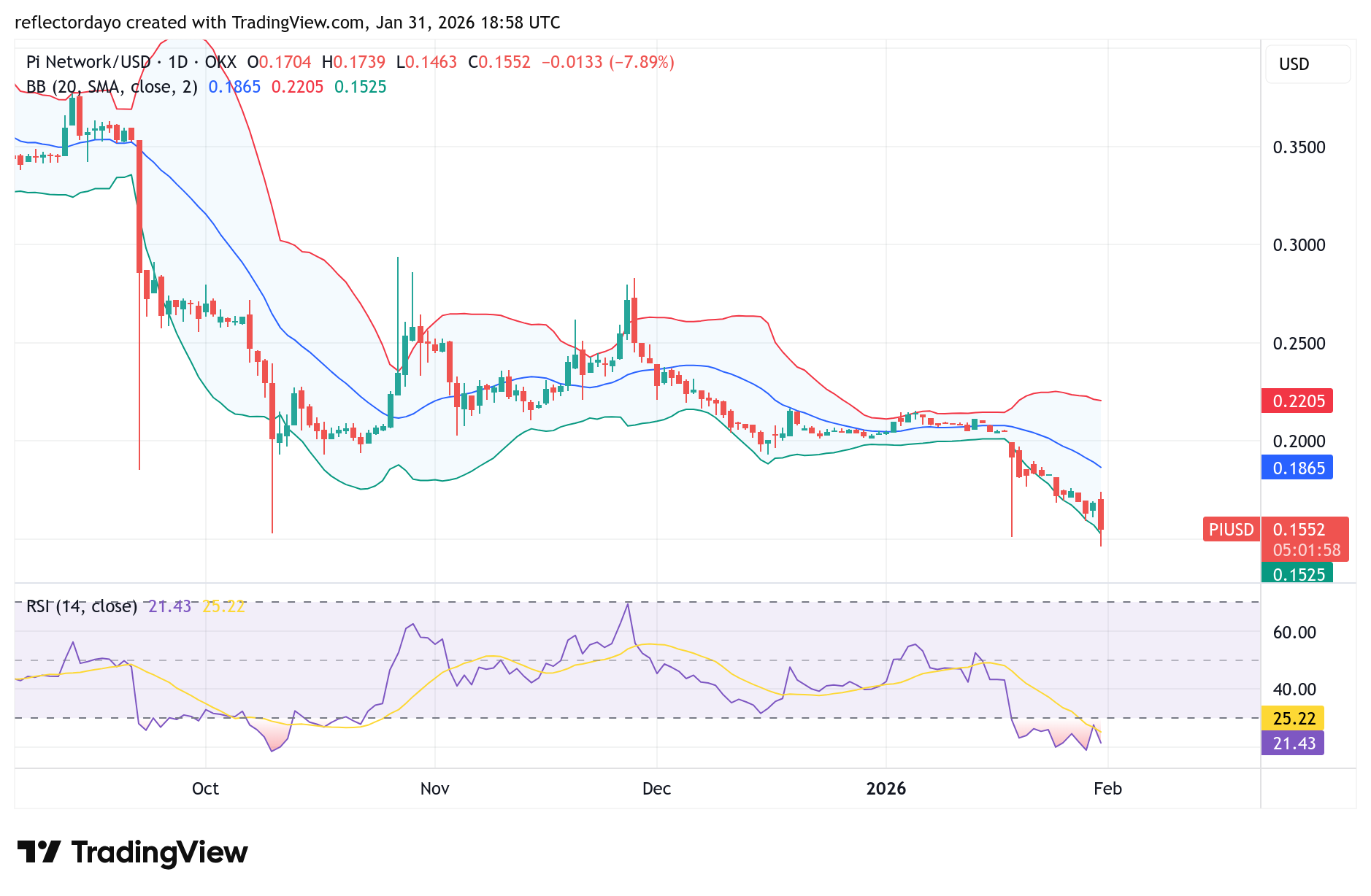
Task: Click the BB (20, SMA, close, 2) legend
Action: pyautogui.click(x=112, y=87)
